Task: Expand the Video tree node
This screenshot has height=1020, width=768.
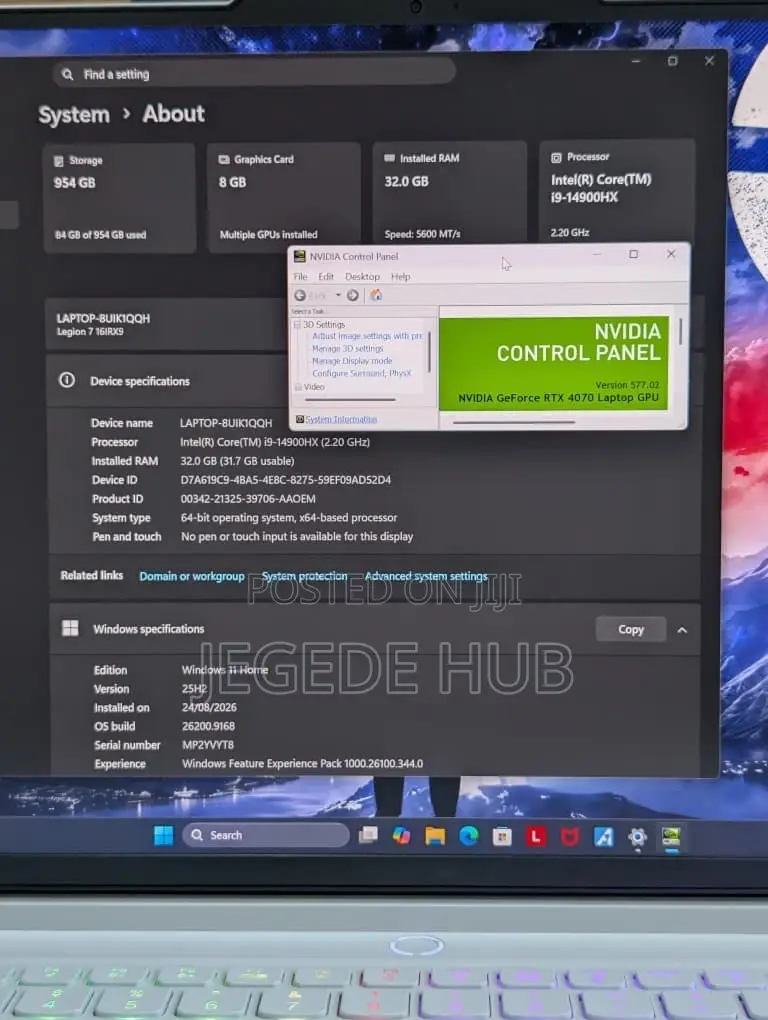Action: tap(298, 386)
